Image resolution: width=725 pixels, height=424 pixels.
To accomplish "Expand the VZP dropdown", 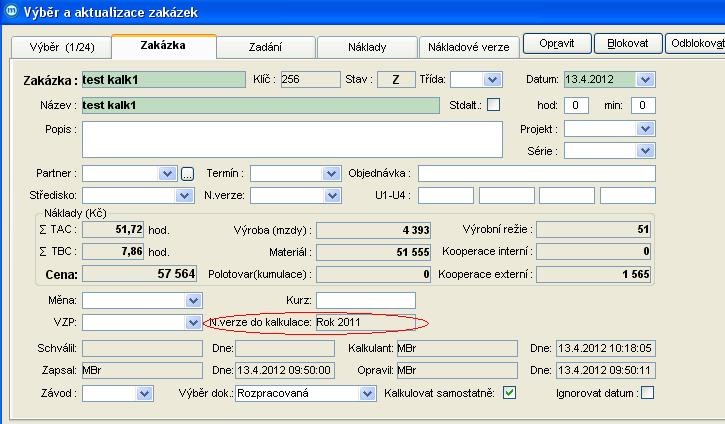I will click(193, 322).
